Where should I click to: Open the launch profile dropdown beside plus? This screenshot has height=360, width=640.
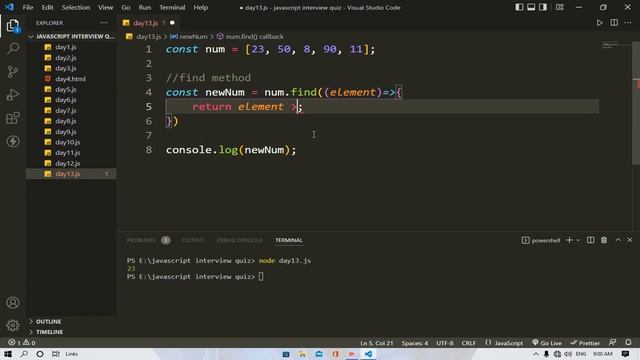[x=578, y=240]
